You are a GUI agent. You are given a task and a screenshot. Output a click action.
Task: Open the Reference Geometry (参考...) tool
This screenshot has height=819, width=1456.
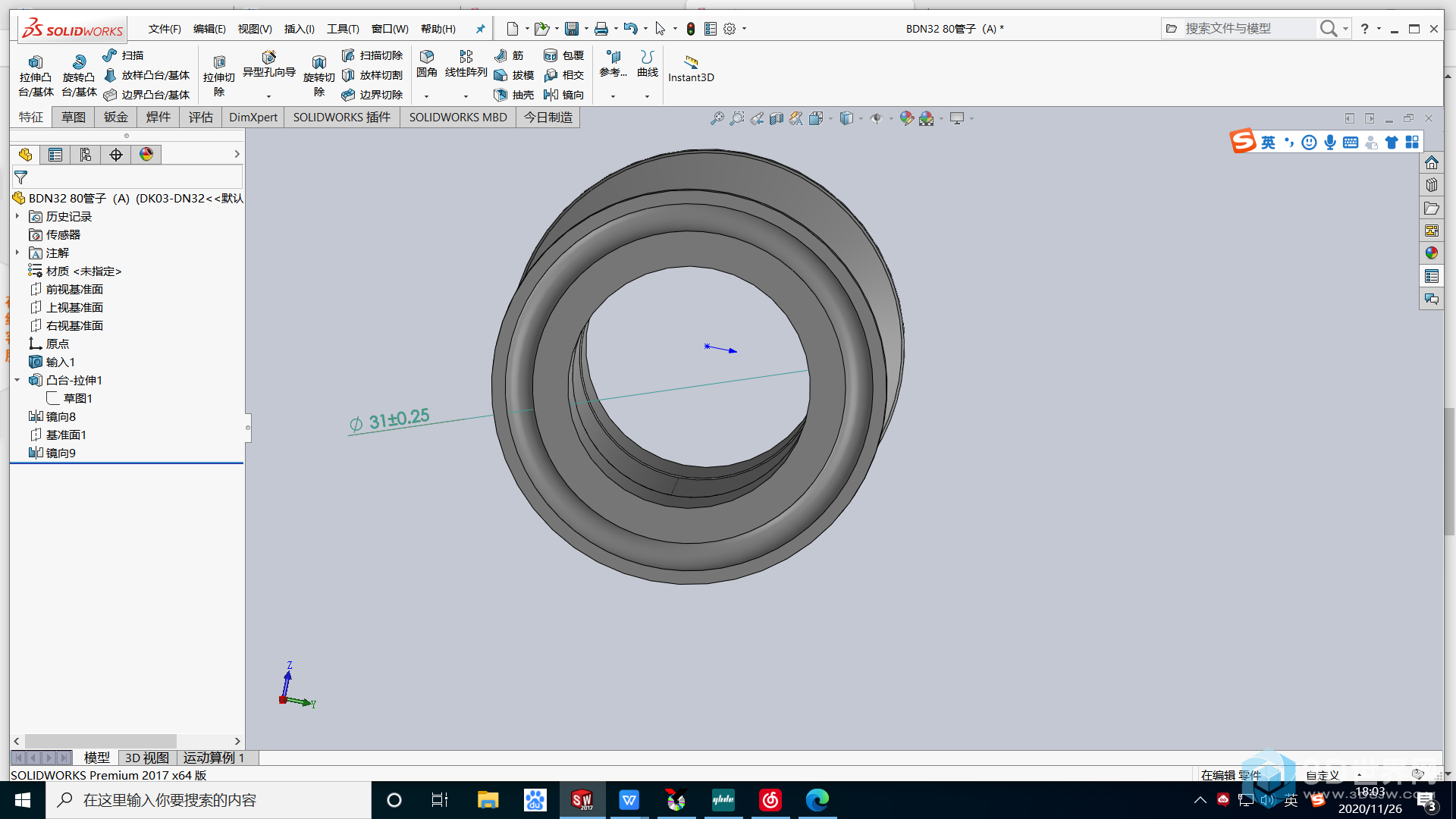pos(613,64)
